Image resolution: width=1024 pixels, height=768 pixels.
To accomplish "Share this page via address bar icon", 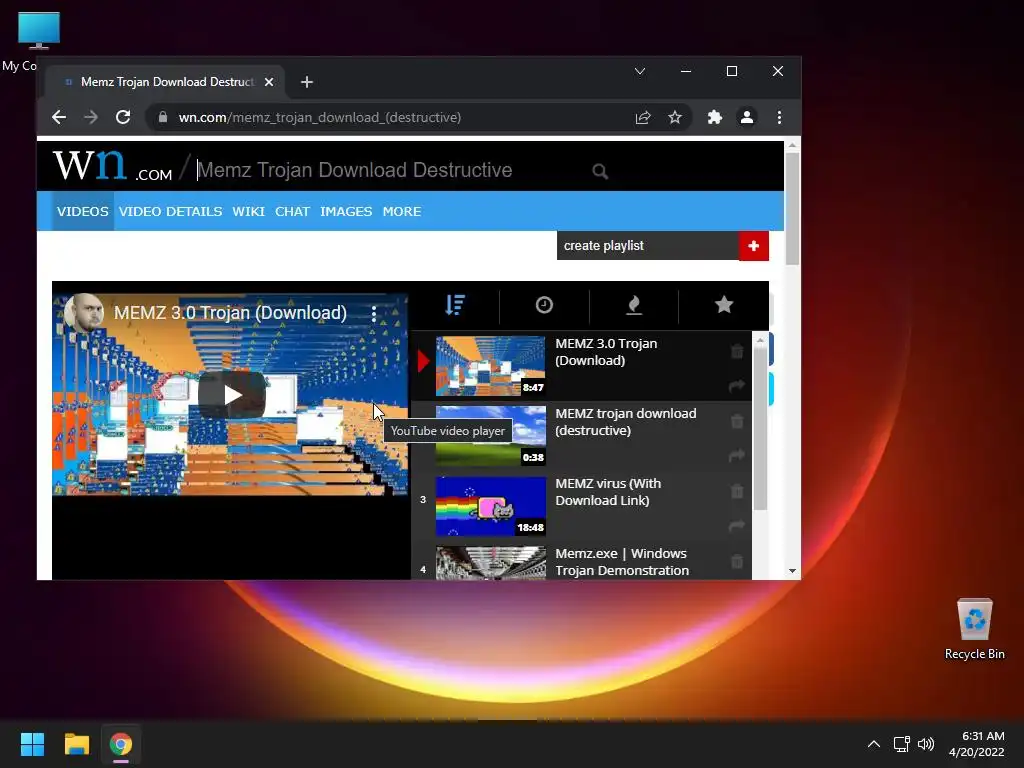I will (x=643, y=118).
